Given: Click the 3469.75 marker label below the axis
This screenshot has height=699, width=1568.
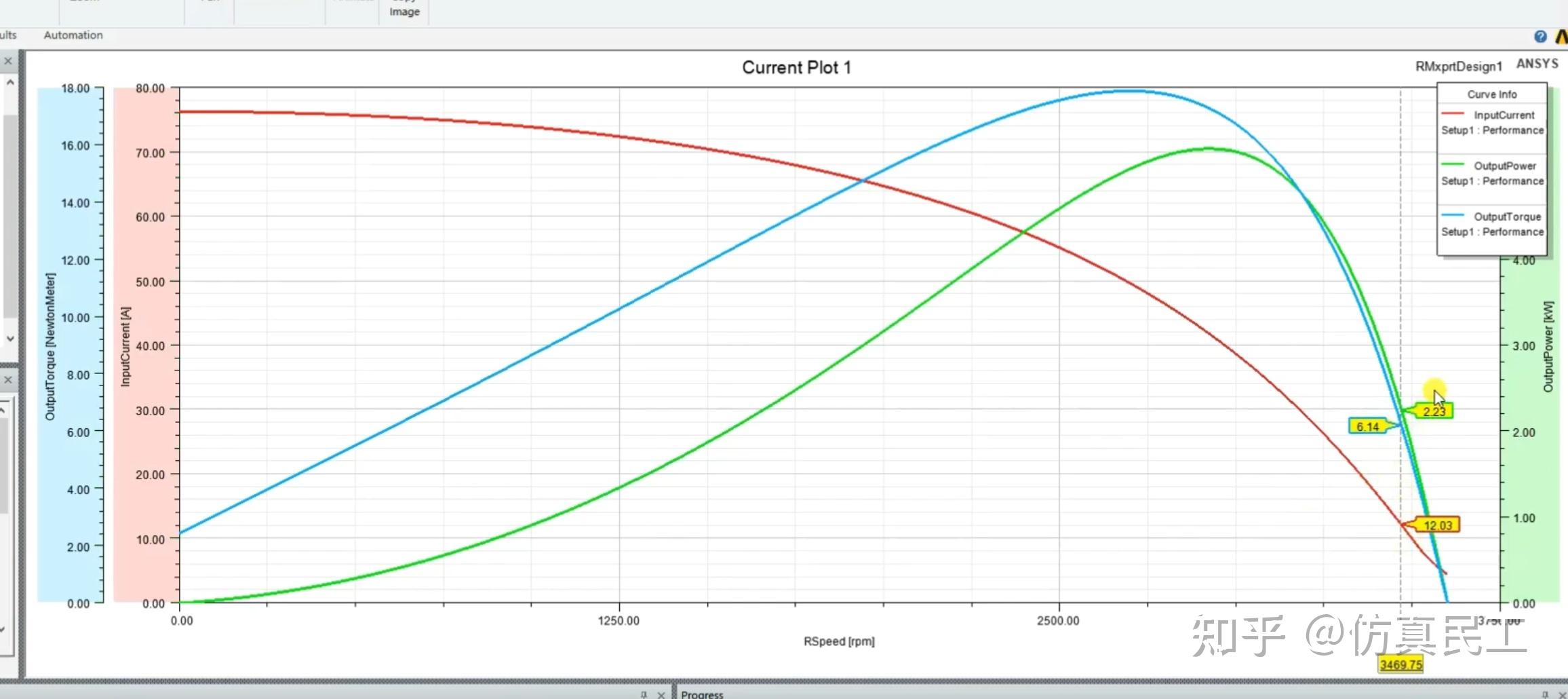Looking at the screenshot, I should pyautogui.click(x=1400, y=664).
